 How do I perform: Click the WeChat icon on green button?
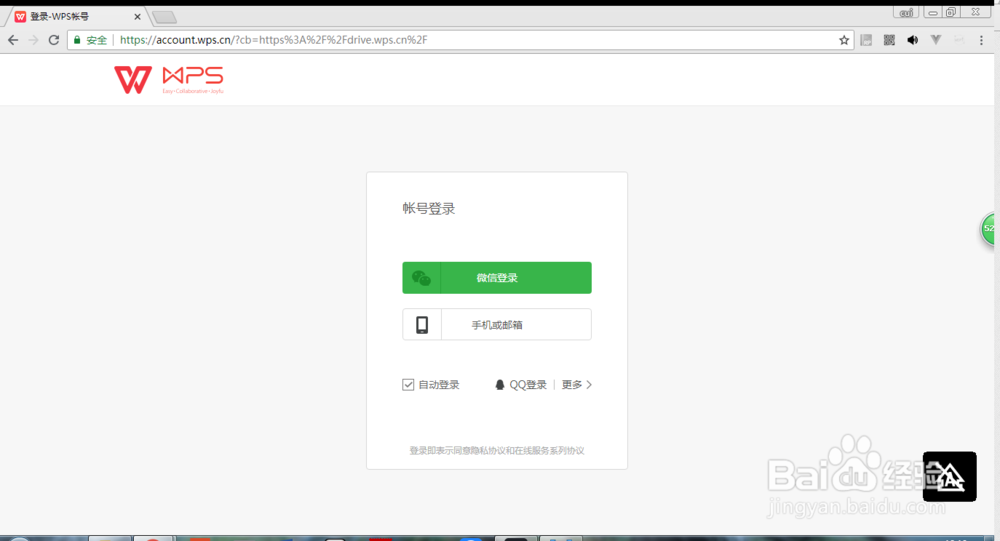(x=421, y=278)
